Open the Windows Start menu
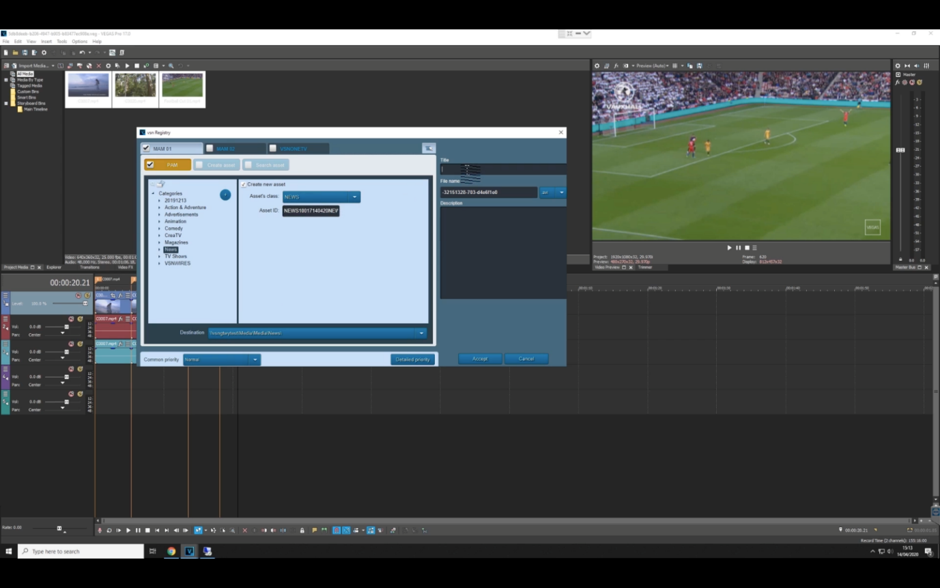 pos(8,551)
